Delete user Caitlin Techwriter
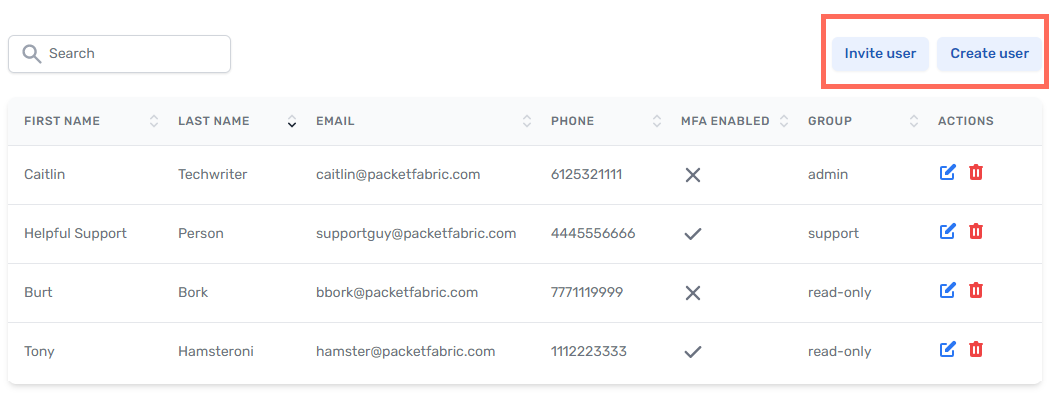Screen dimensions: 1049x395 [976, 173]
